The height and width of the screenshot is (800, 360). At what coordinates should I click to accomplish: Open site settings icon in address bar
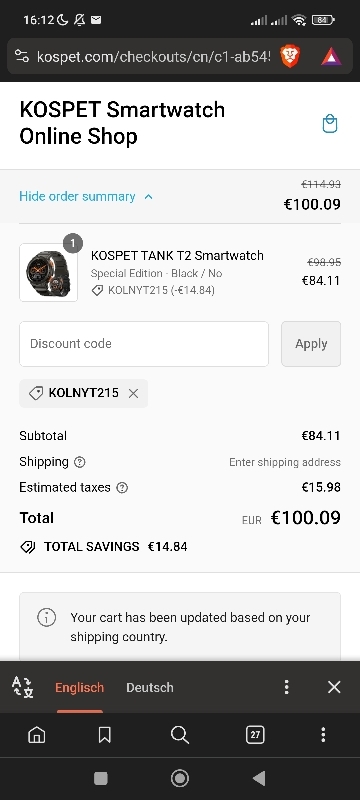(21, 56)
